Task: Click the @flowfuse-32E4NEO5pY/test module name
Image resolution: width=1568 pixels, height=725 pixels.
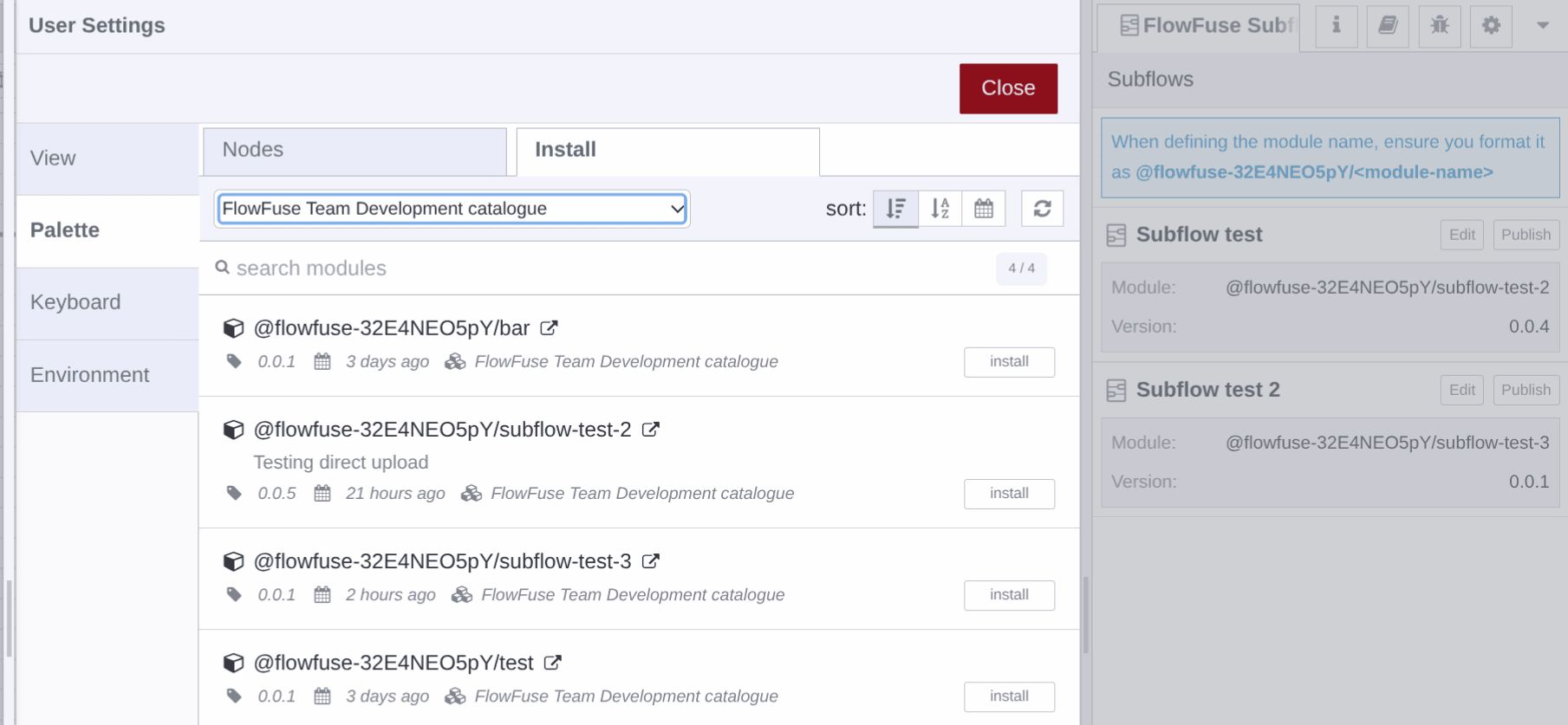Action: click(x=394, y=663)
